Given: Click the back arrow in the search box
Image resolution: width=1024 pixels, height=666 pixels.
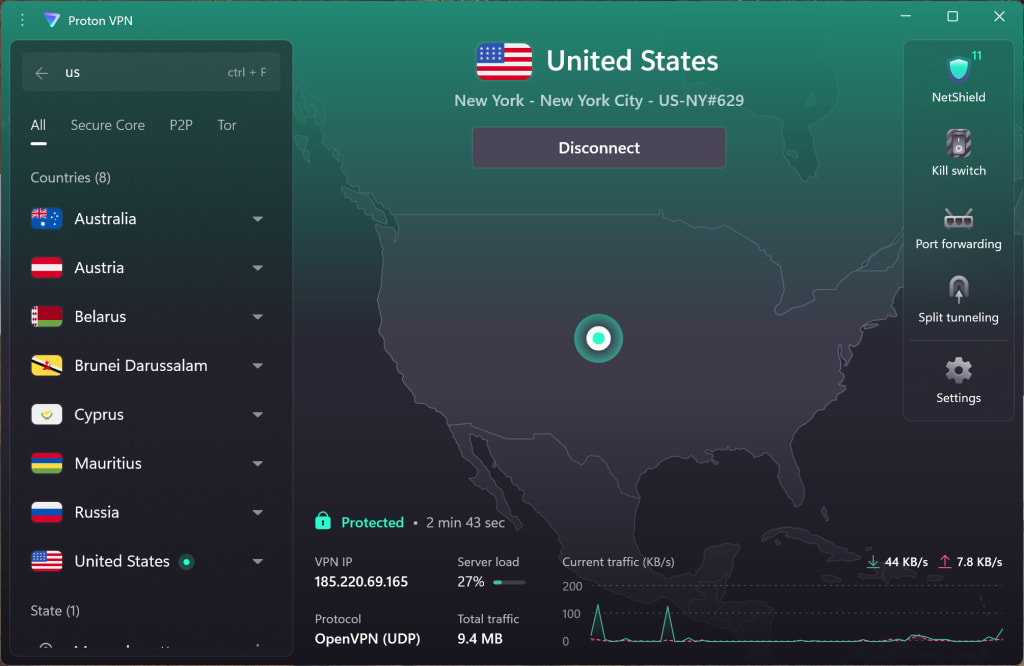Looking at the screenshot, I should (41, 73).
